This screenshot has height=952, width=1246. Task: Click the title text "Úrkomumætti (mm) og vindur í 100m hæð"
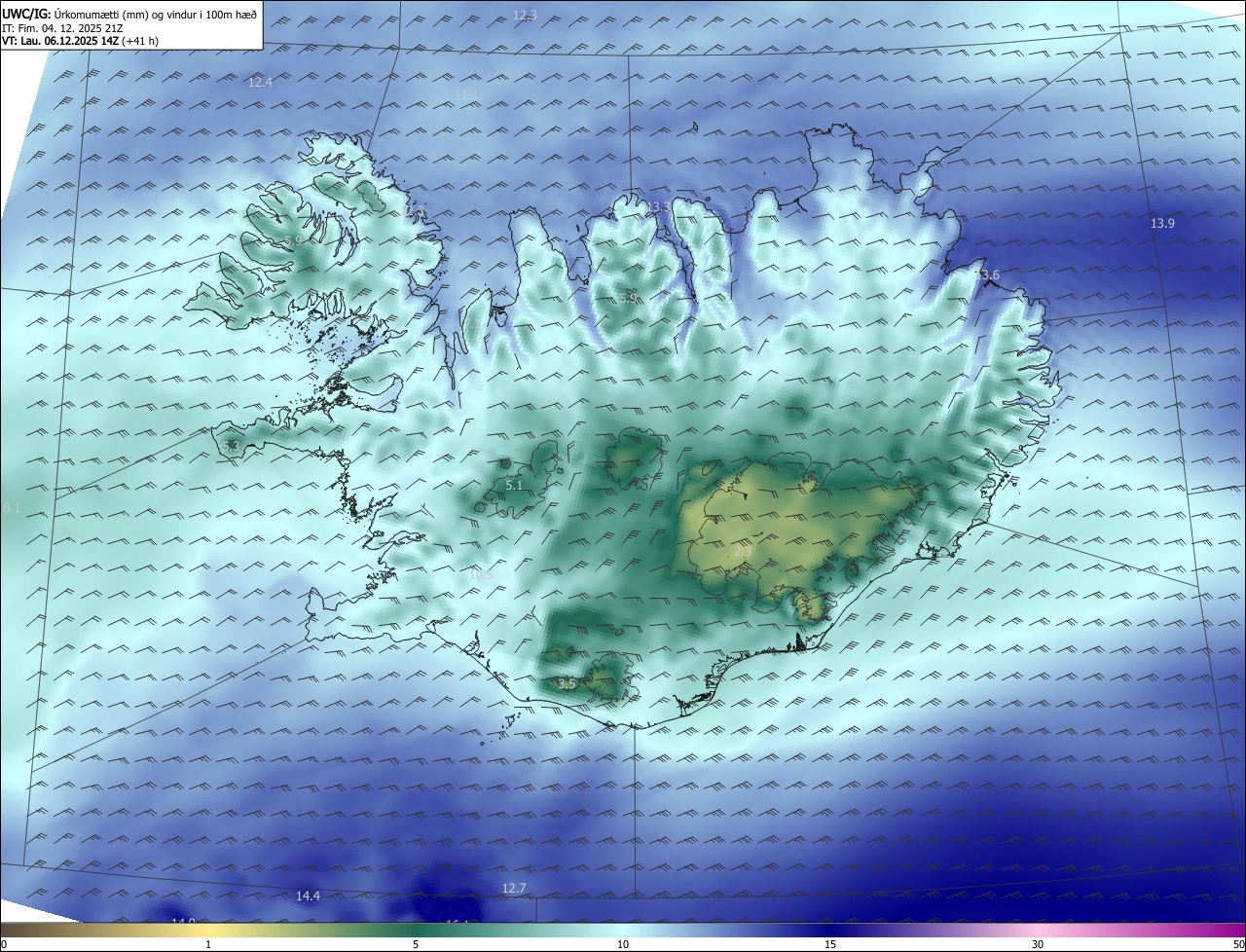pos(156,14)
